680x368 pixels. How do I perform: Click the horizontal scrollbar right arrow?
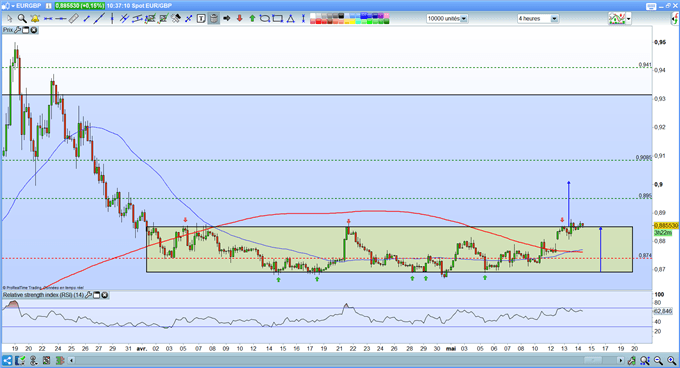620,360
